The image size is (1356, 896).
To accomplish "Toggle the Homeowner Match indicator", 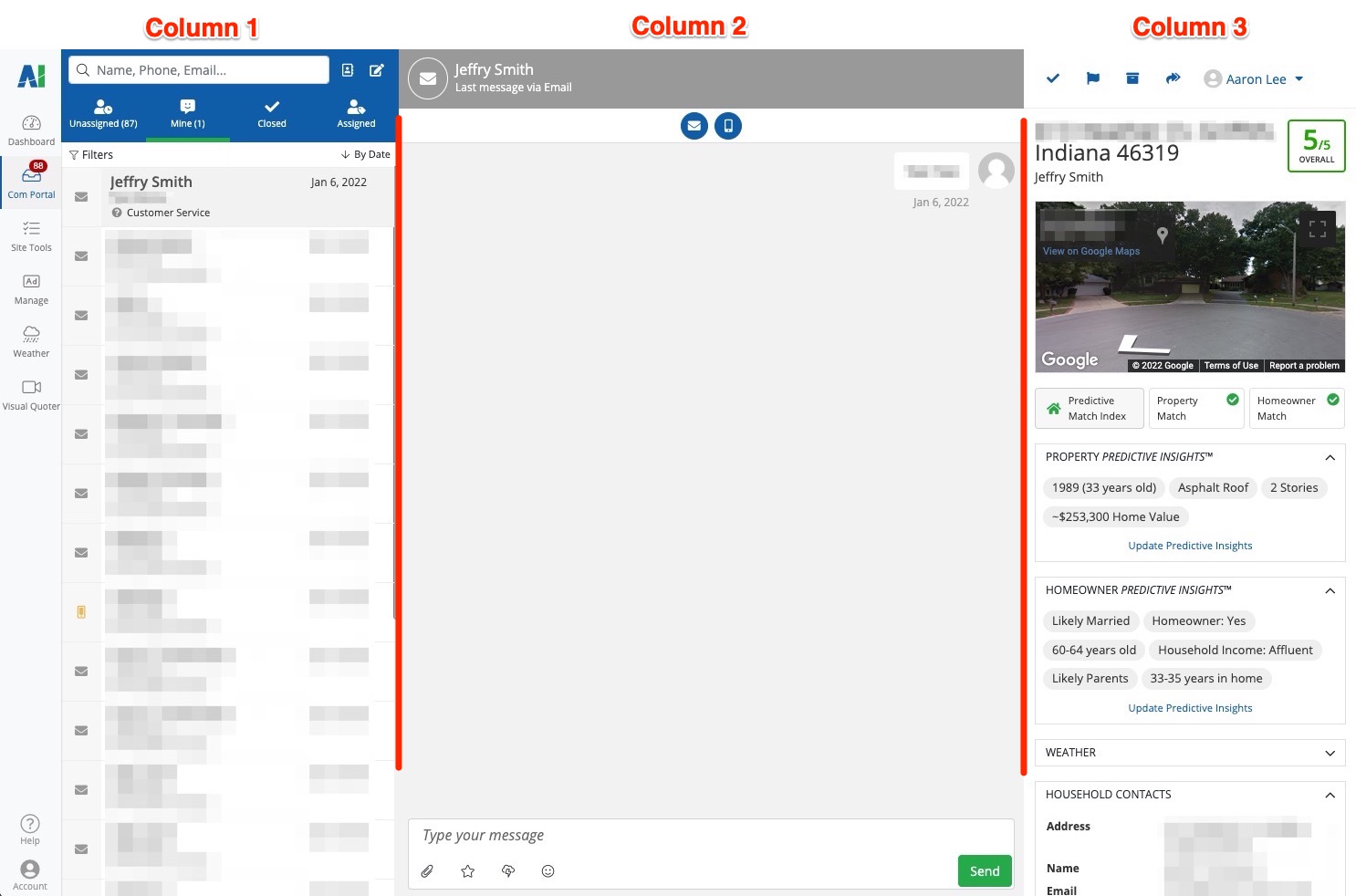I will (1297, 408).
